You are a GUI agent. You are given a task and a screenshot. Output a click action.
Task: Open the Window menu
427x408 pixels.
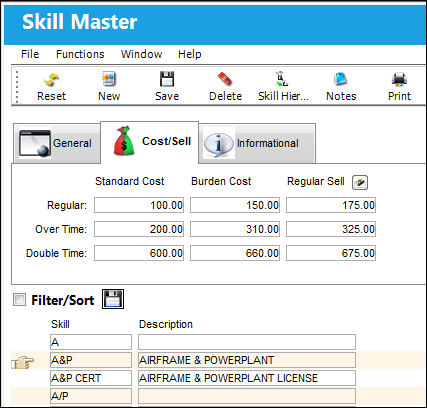tap(141, 54)
